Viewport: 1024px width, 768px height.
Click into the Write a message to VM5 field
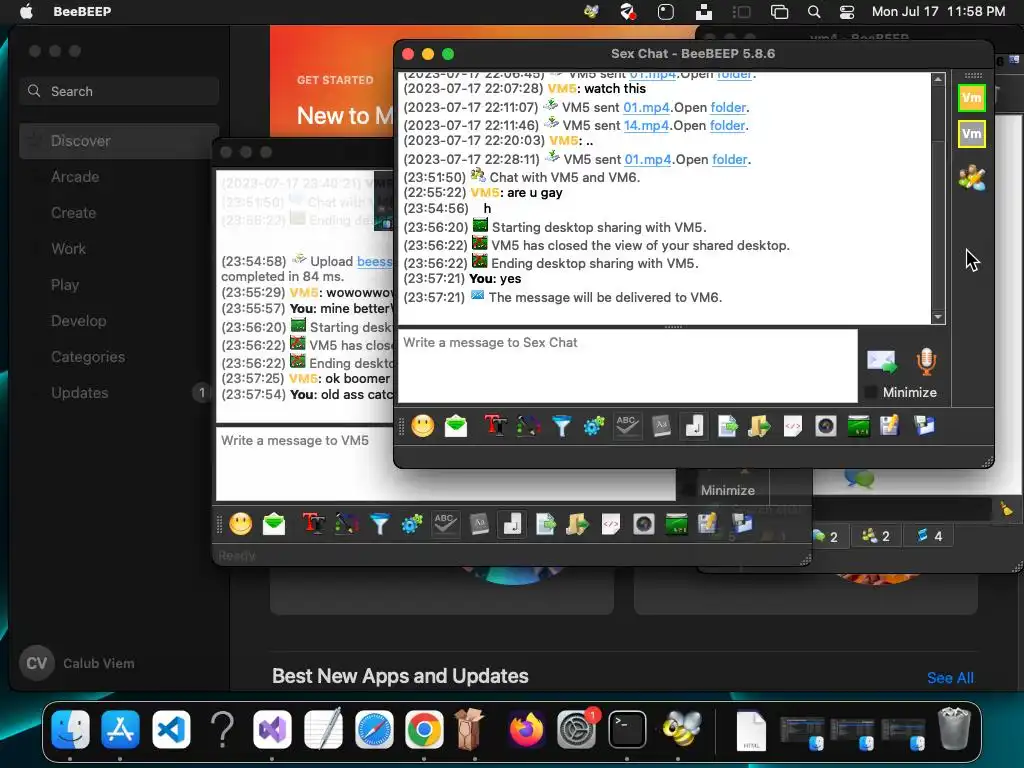coord(445,464)
